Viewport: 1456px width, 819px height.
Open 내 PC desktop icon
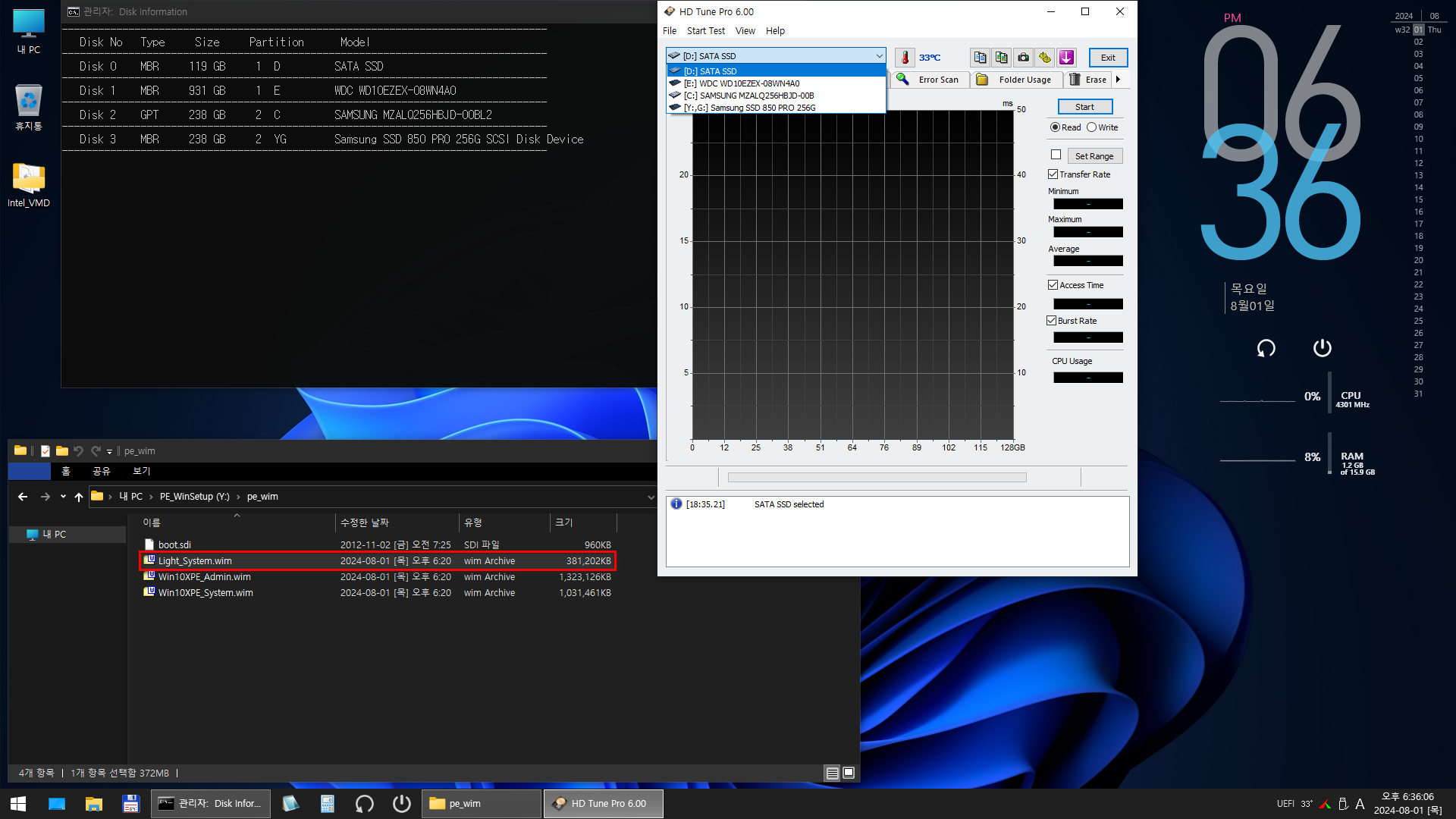pos(29,32)
